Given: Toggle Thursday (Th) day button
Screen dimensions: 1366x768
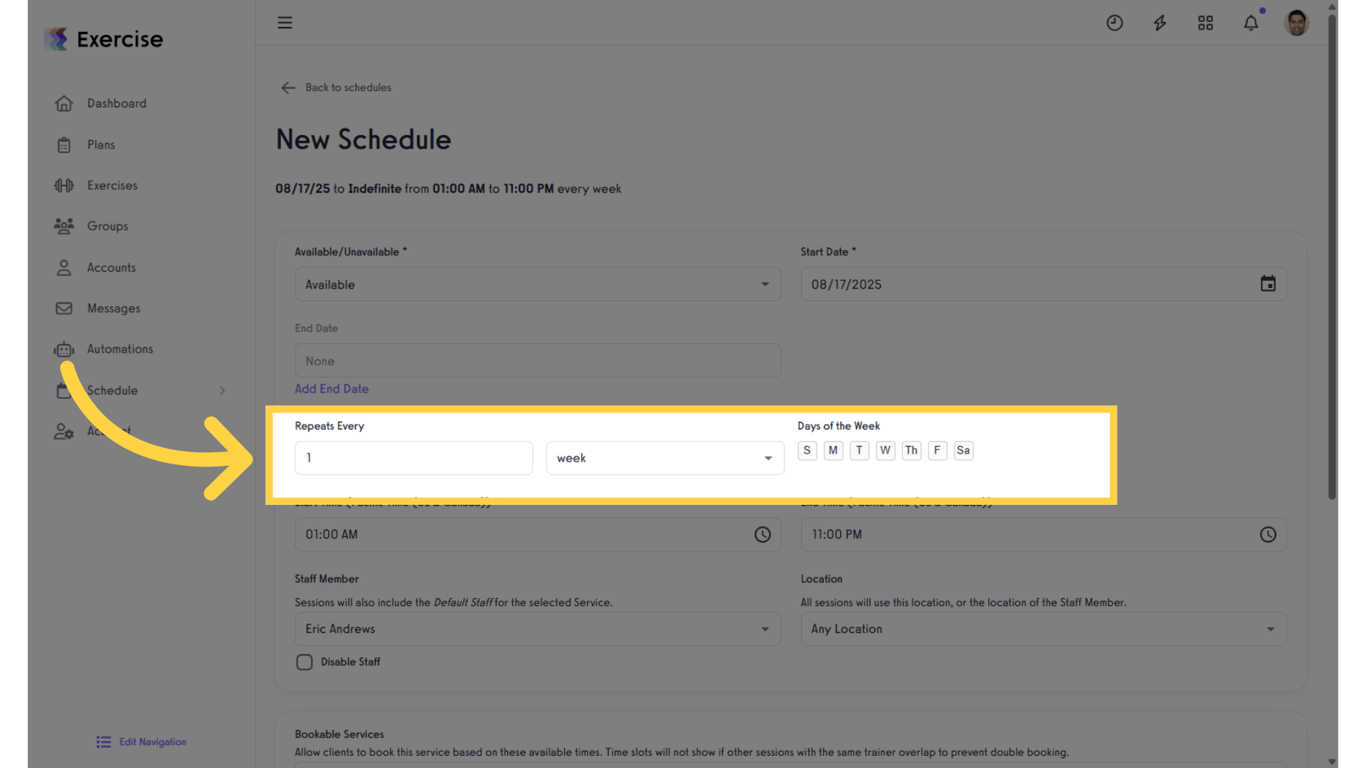Looking at the screenshot, I should (911, 450).
